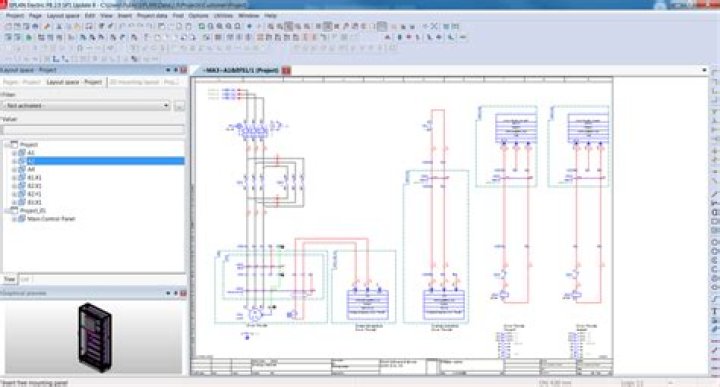This screenshot has width=720, height=387.
Task: Click the motor symbol at bottom of schematic
Action: (x=254, y=314)
